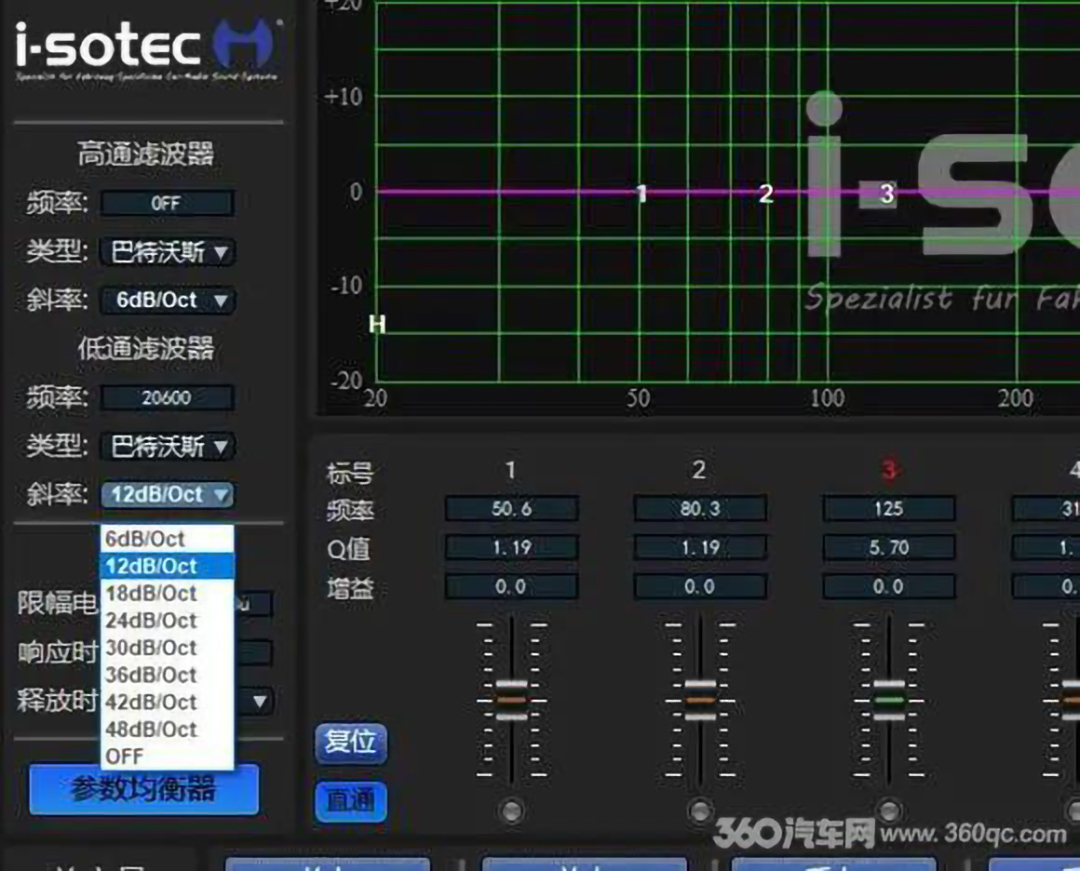Click the high-pass 频率 field showing OFF

(167, 203)
